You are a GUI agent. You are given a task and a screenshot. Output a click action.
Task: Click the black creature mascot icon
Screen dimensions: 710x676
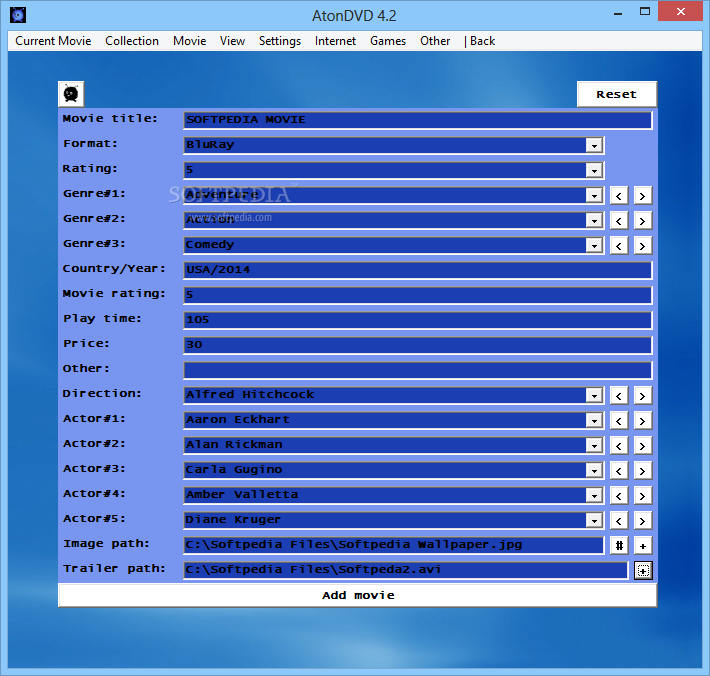click(71, 94)
